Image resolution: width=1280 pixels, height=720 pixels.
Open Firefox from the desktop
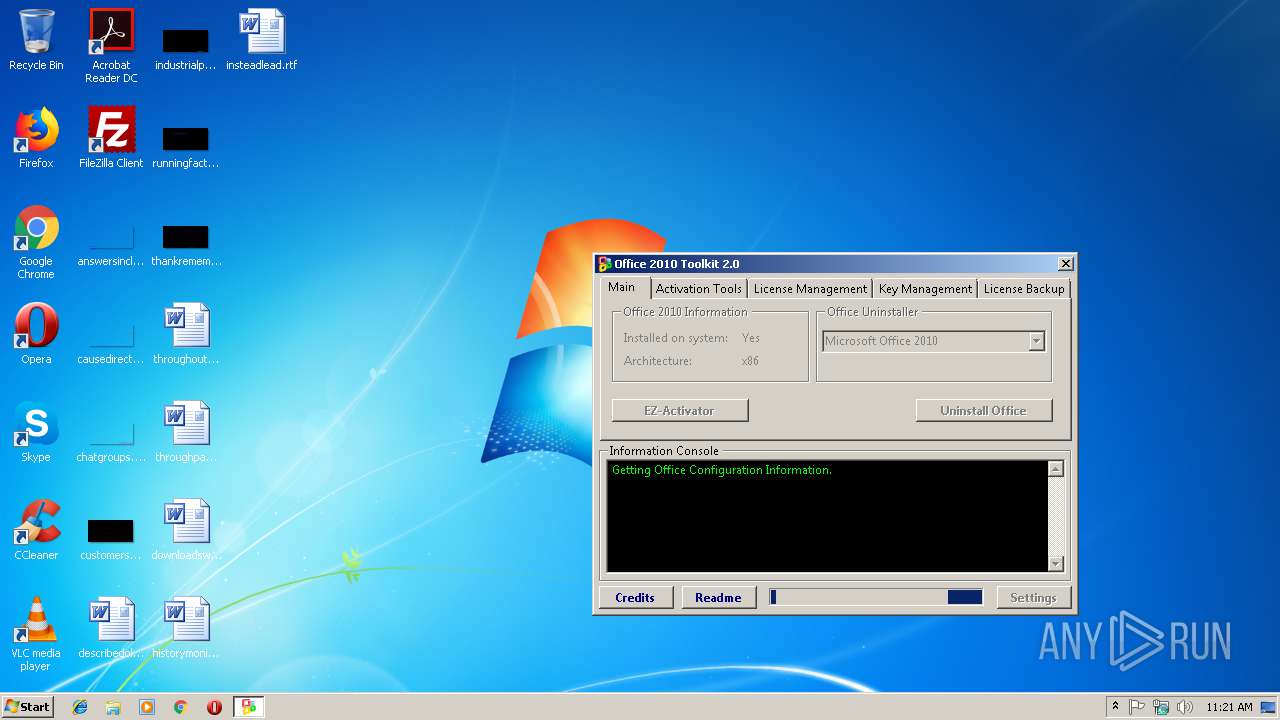point(36,139)
